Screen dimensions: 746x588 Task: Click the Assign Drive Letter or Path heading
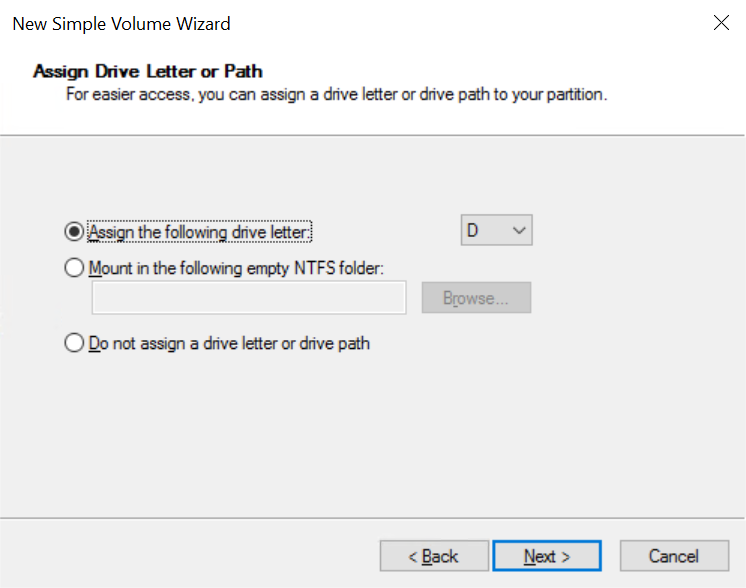(148, 71)
